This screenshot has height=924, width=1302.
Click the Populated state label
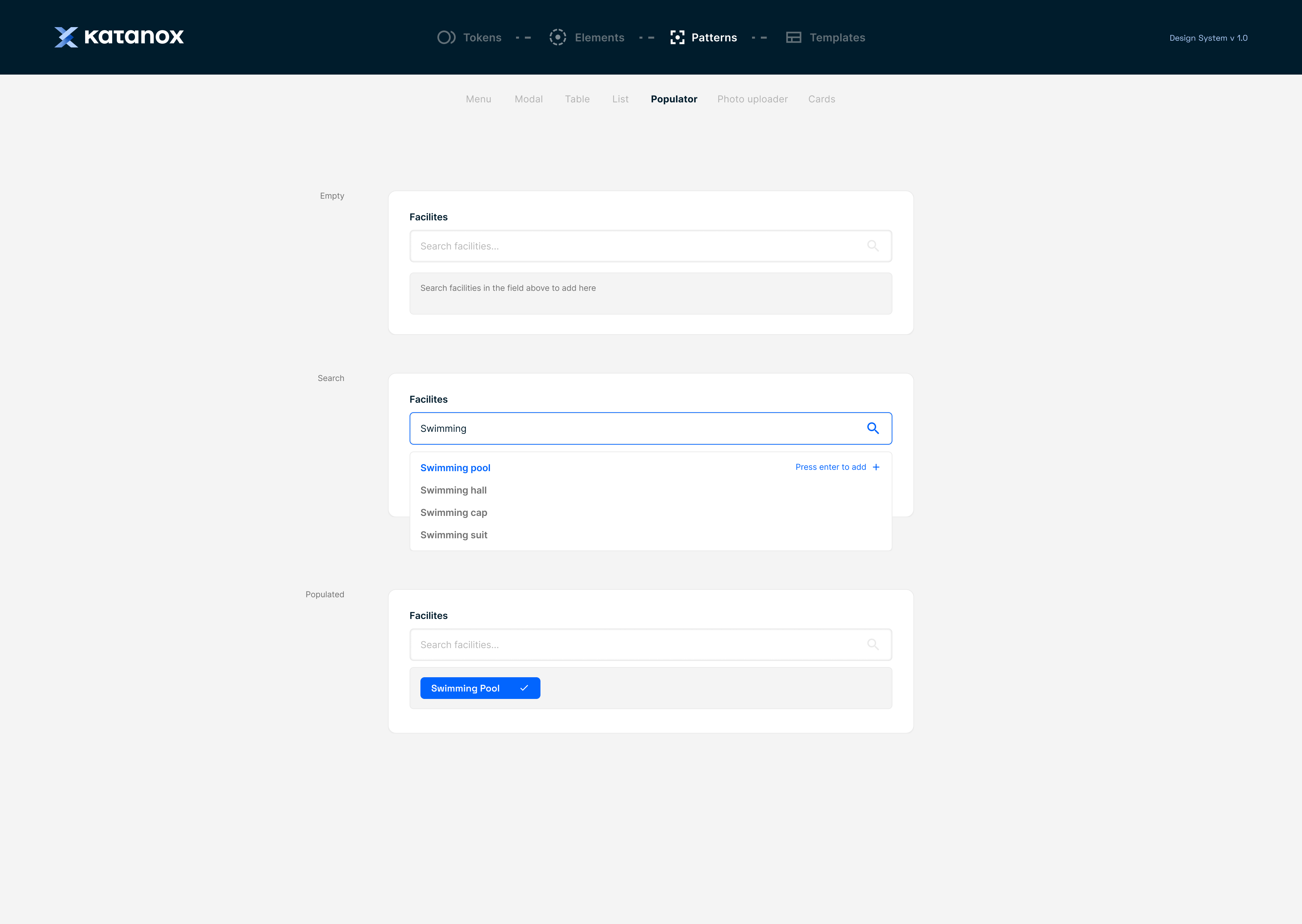coord(324,594)
